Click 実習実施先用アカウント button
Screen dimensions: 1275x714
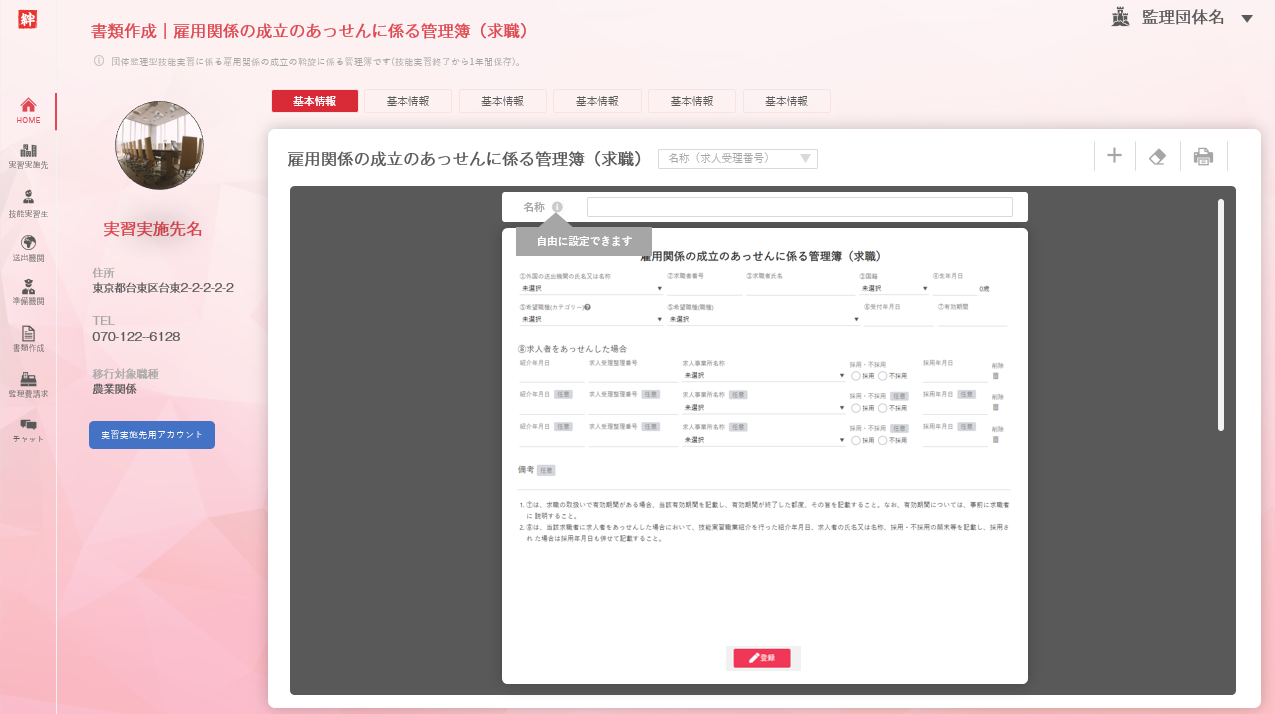(x=152, y=435)
